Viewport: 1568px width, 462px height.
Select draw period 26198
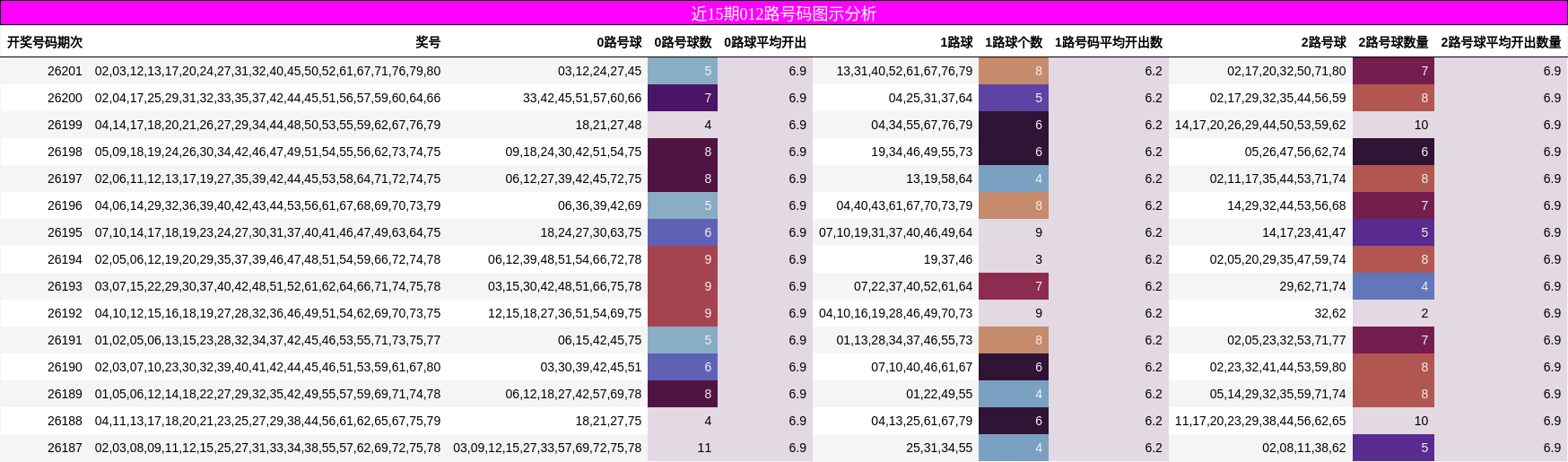pyautogui.click(x=65, y=152)
